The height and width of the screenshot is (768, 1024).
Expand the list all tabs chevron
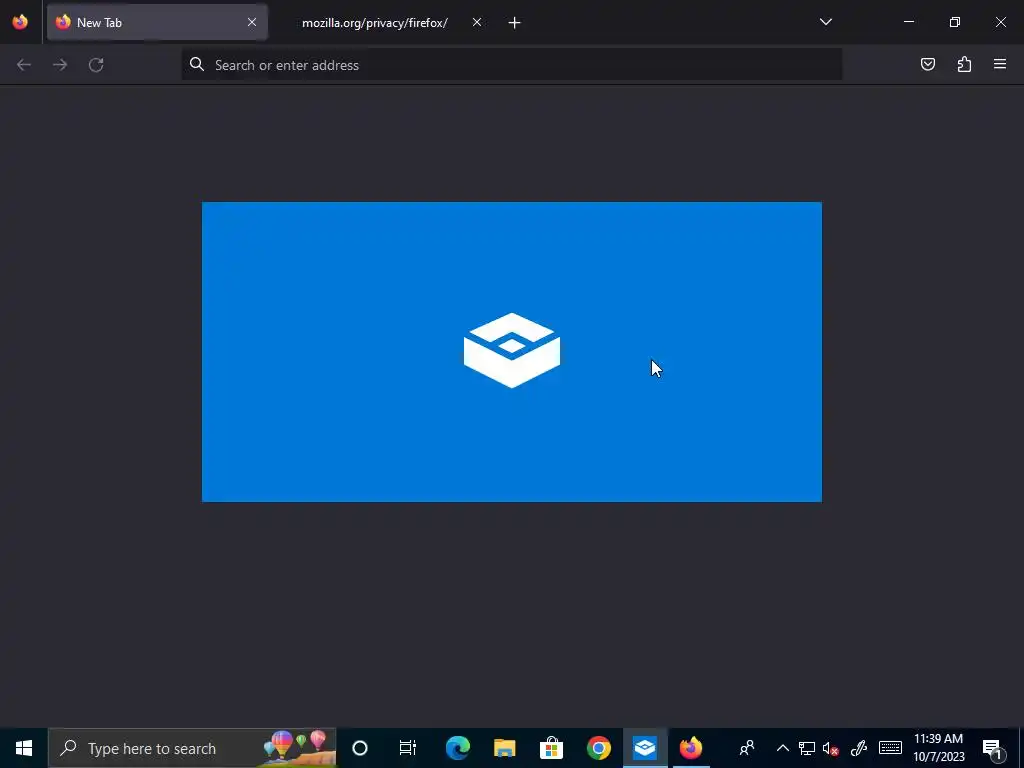pos(825,22)
